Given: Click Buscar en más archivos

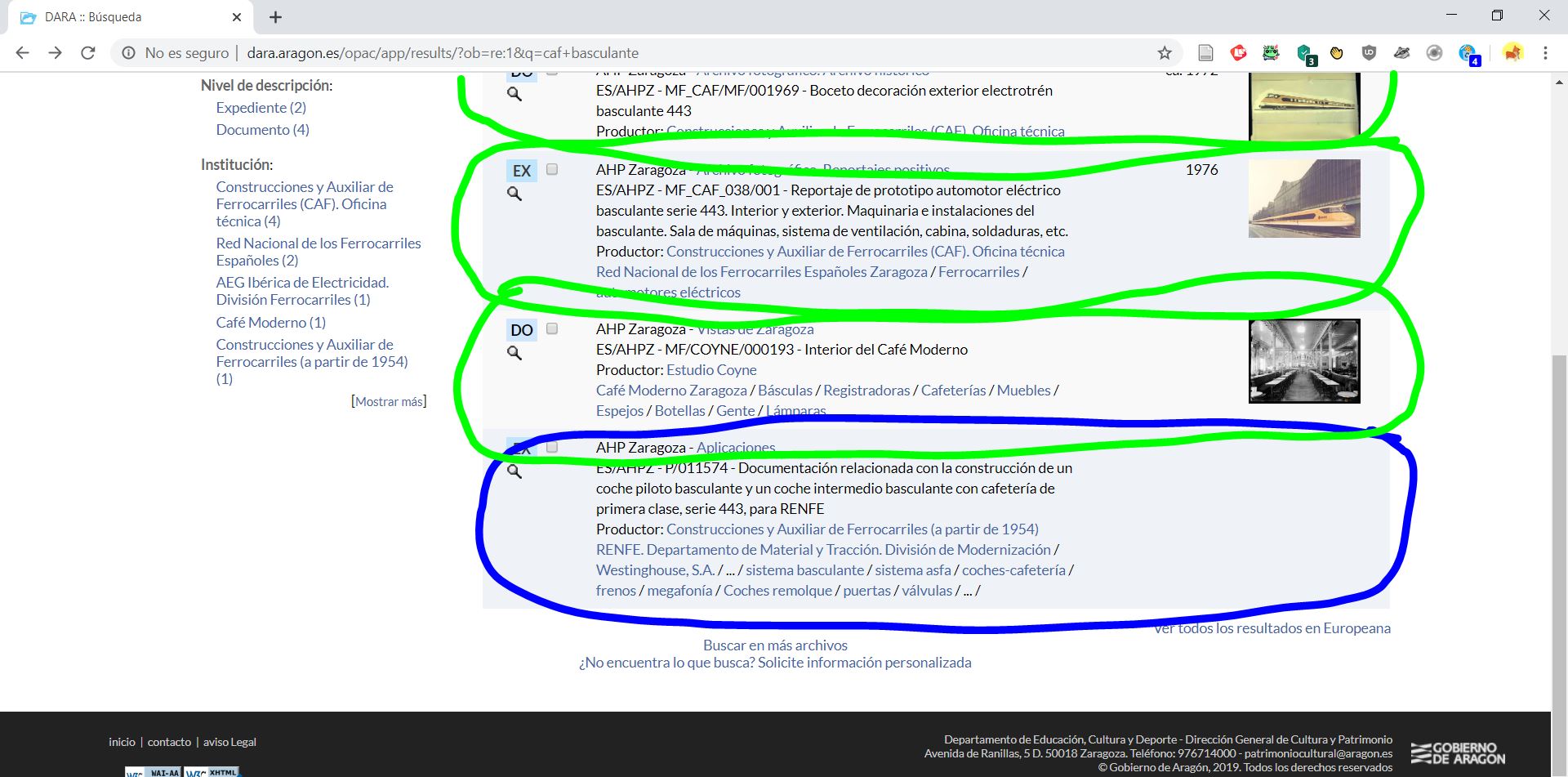Looking at the screenshot, I should pyautogui.click(x=775, y=645).
